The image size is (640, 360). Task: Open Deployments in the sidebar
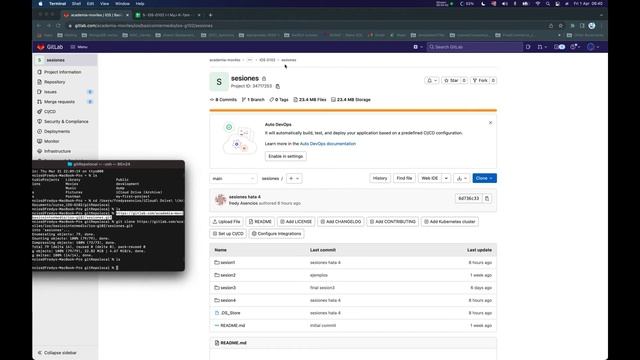tap(57, 131)
